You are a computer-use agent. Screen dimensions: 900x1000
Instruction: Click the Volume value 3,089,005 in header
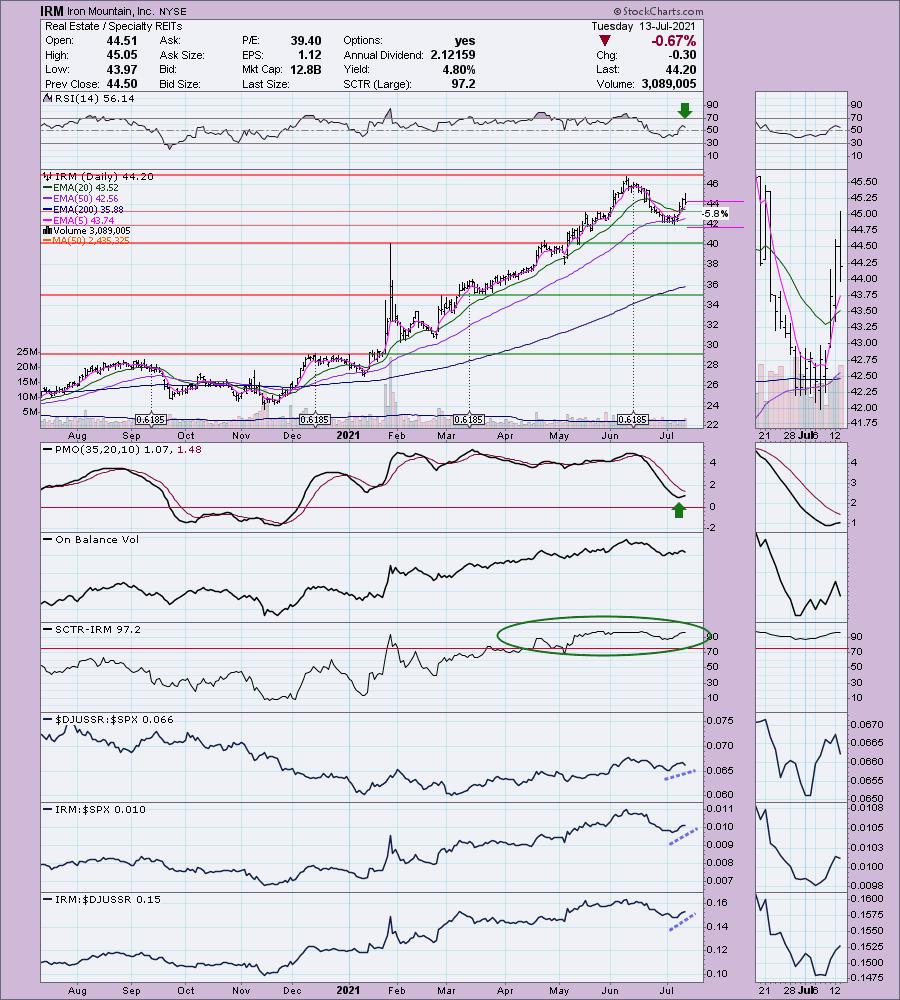[x=668, y=84]
